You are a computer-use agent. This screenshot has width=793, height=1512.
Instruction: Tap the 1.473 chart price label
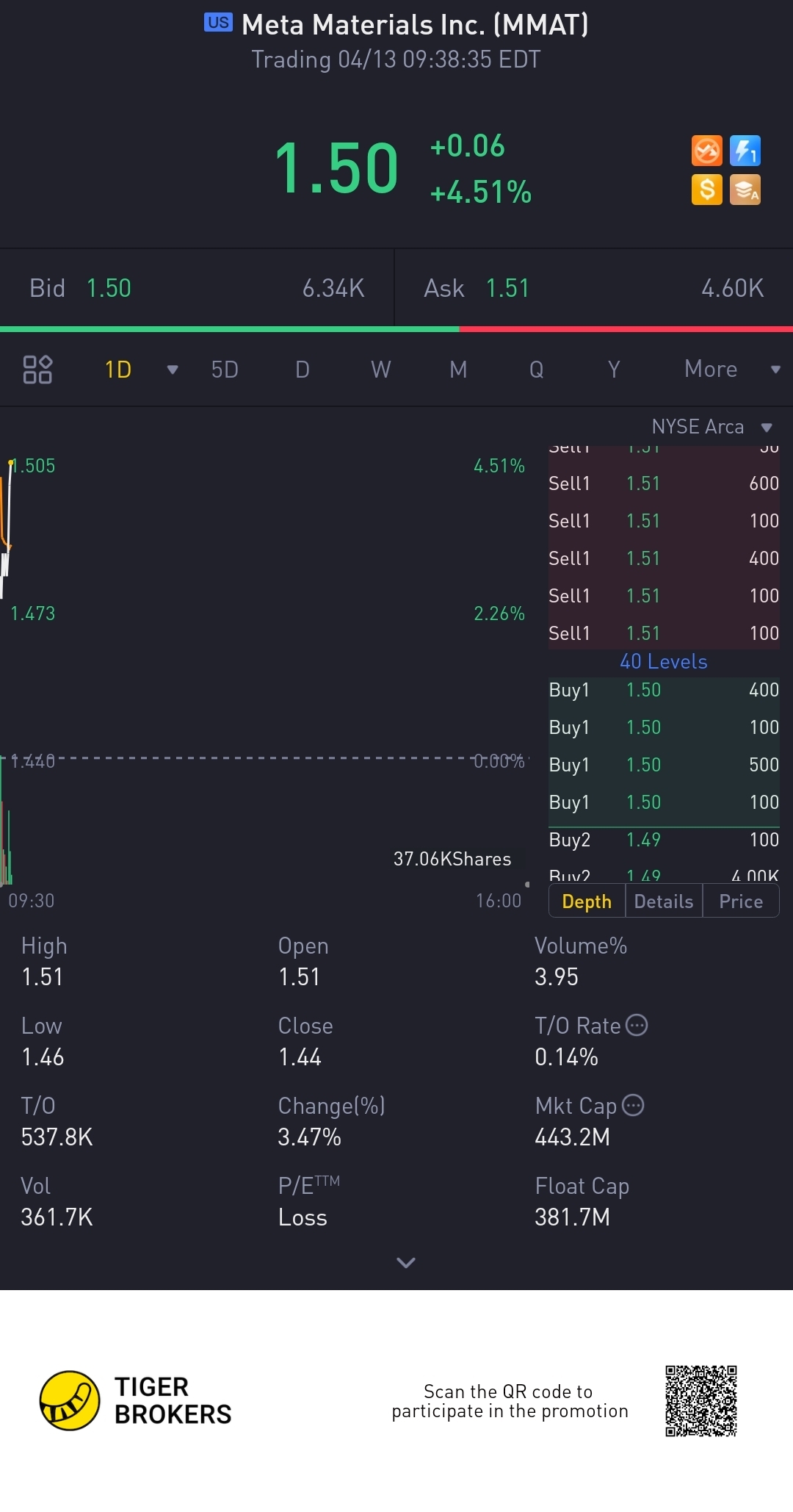(33, 613)
